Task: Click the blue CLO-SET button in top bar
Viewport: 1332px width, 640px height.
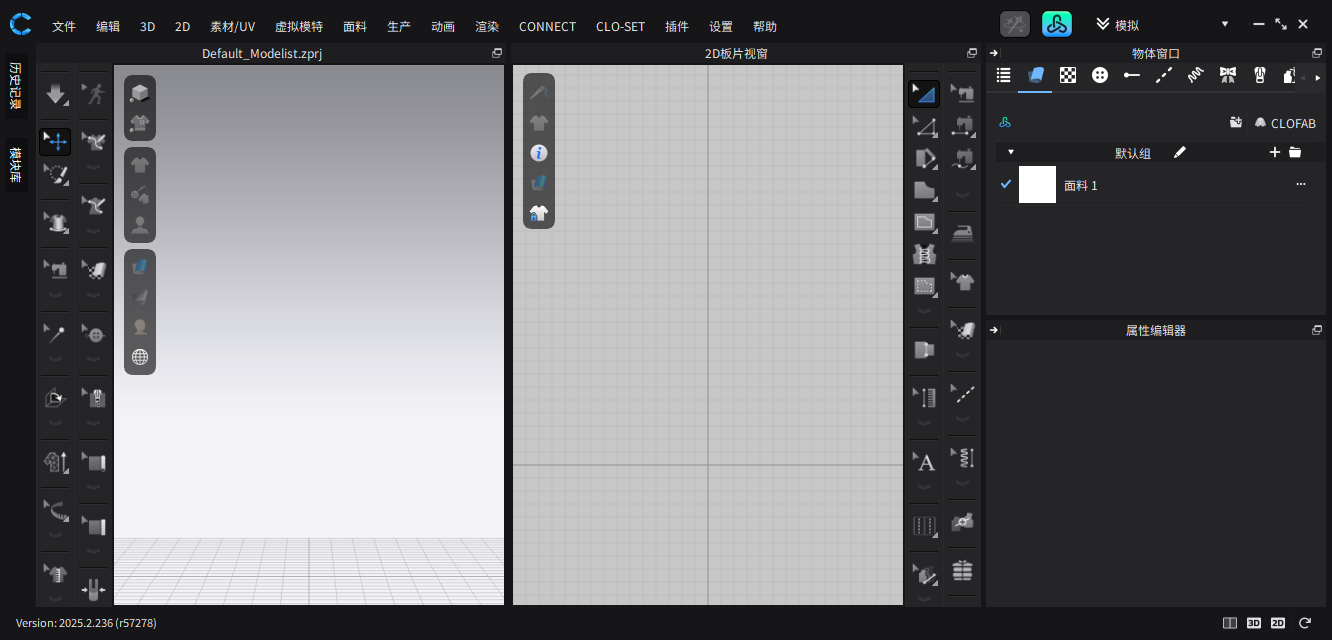Action: [1057, 24]
